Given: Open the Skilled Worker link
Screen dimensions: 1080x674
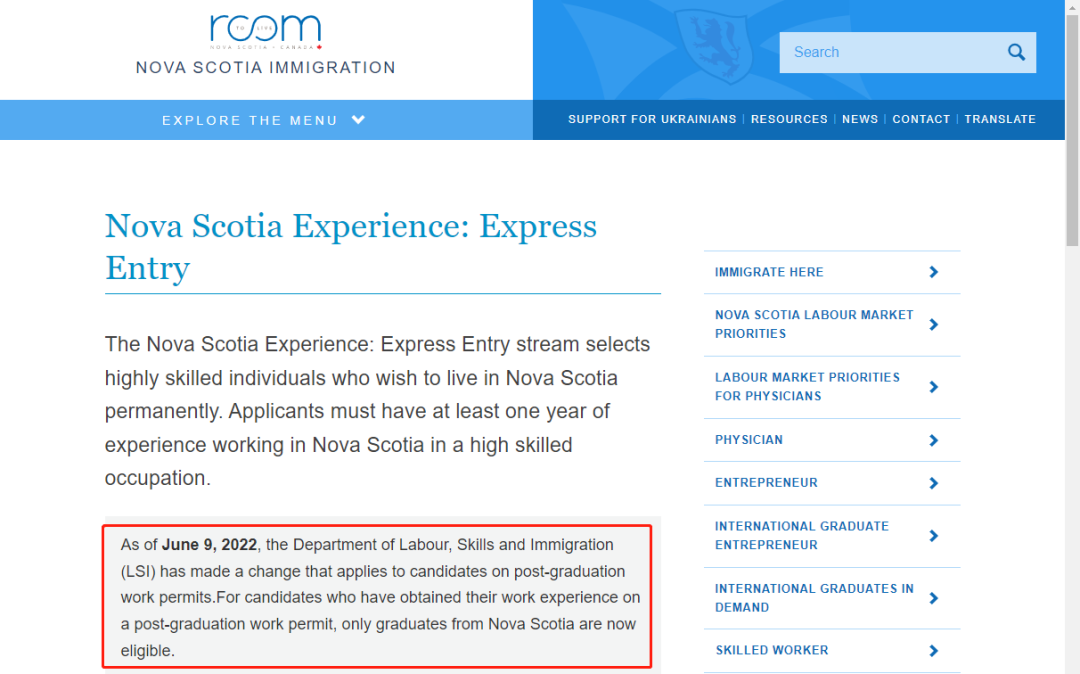Looking at the screenshot, I should (771, 650).
